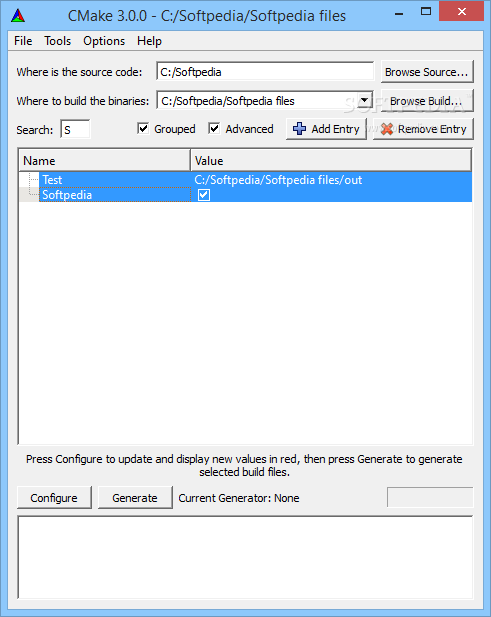The width and height of the screenshot is (491, 617).
Task: Click the CMake logo icon in title bar
Action: (18, 16)
